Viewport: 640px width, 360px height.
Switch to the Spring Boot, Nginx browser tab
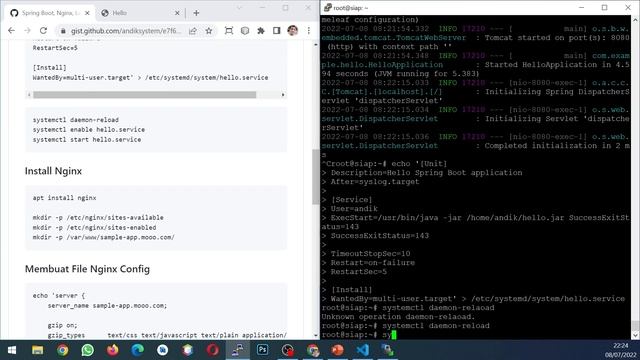point(50,13)
